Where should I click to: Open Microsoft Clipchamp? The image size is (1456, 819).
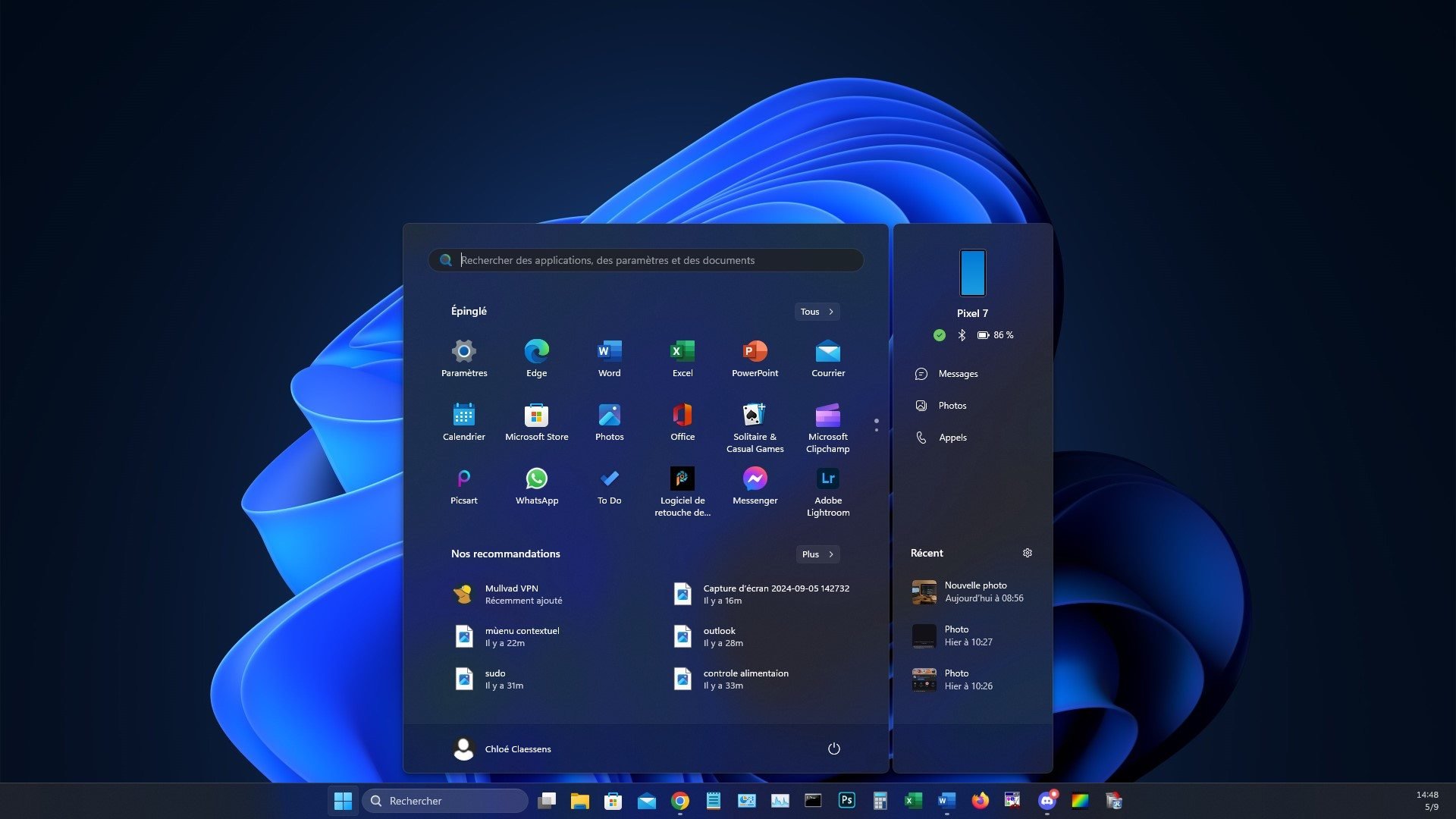click(827, 415)
